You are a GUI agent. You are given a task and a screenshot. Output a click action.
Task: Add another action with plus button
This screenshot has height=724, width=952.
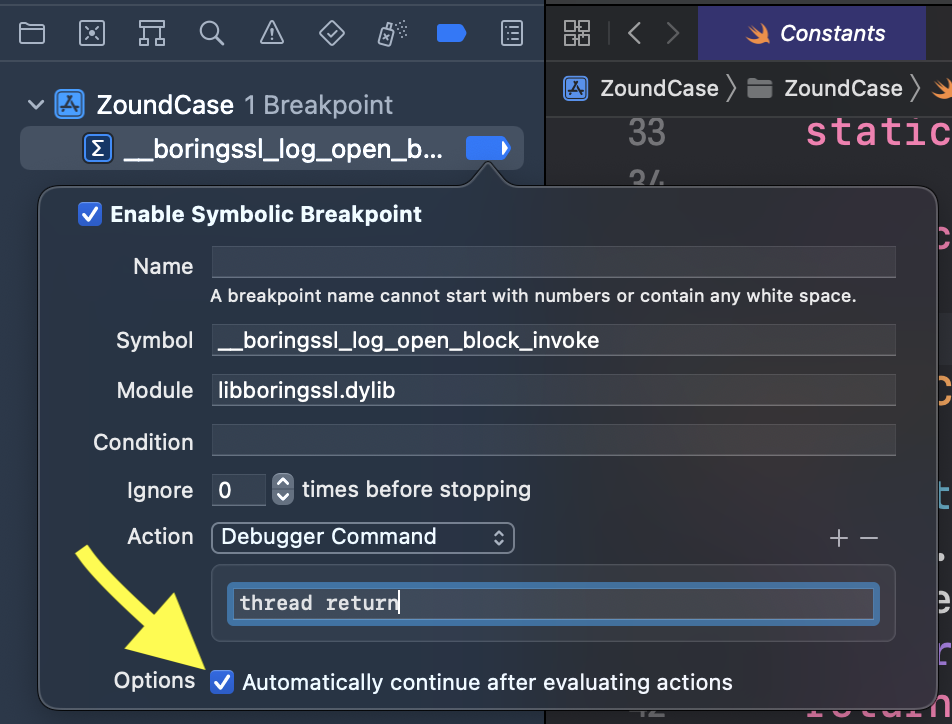838,539
